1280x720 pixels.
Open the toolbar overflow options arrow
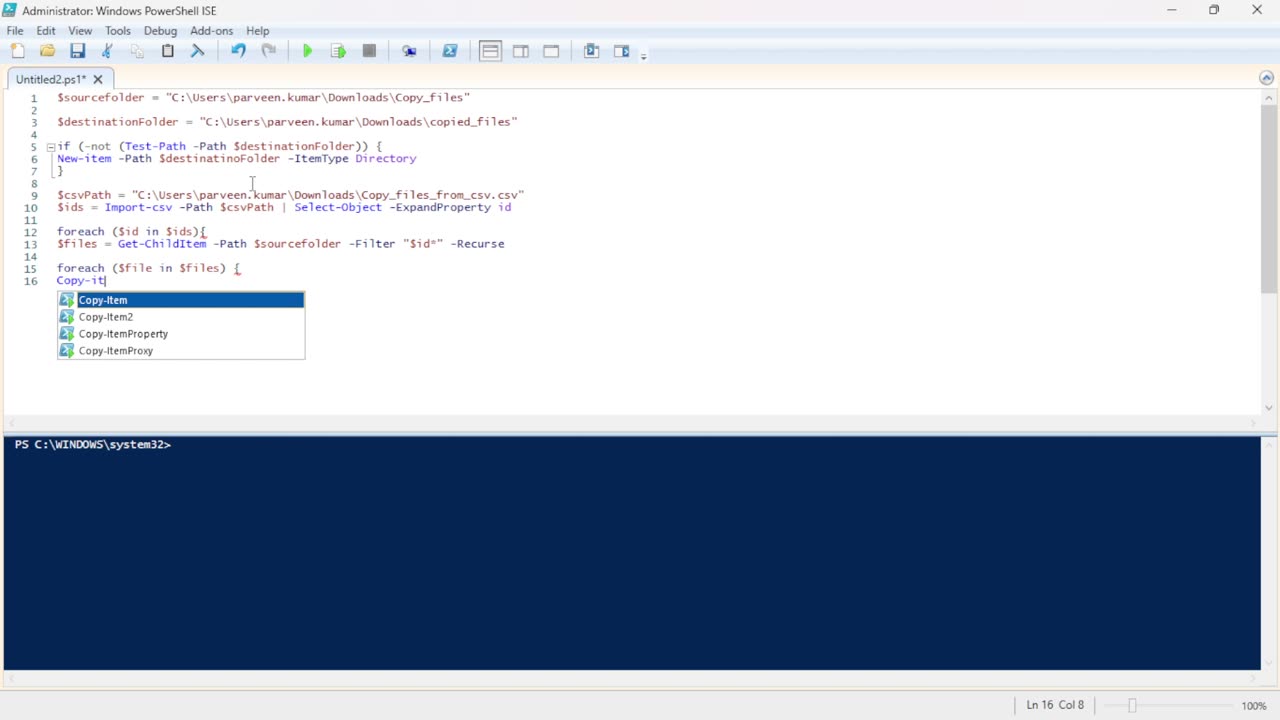[x=643, y=55]
